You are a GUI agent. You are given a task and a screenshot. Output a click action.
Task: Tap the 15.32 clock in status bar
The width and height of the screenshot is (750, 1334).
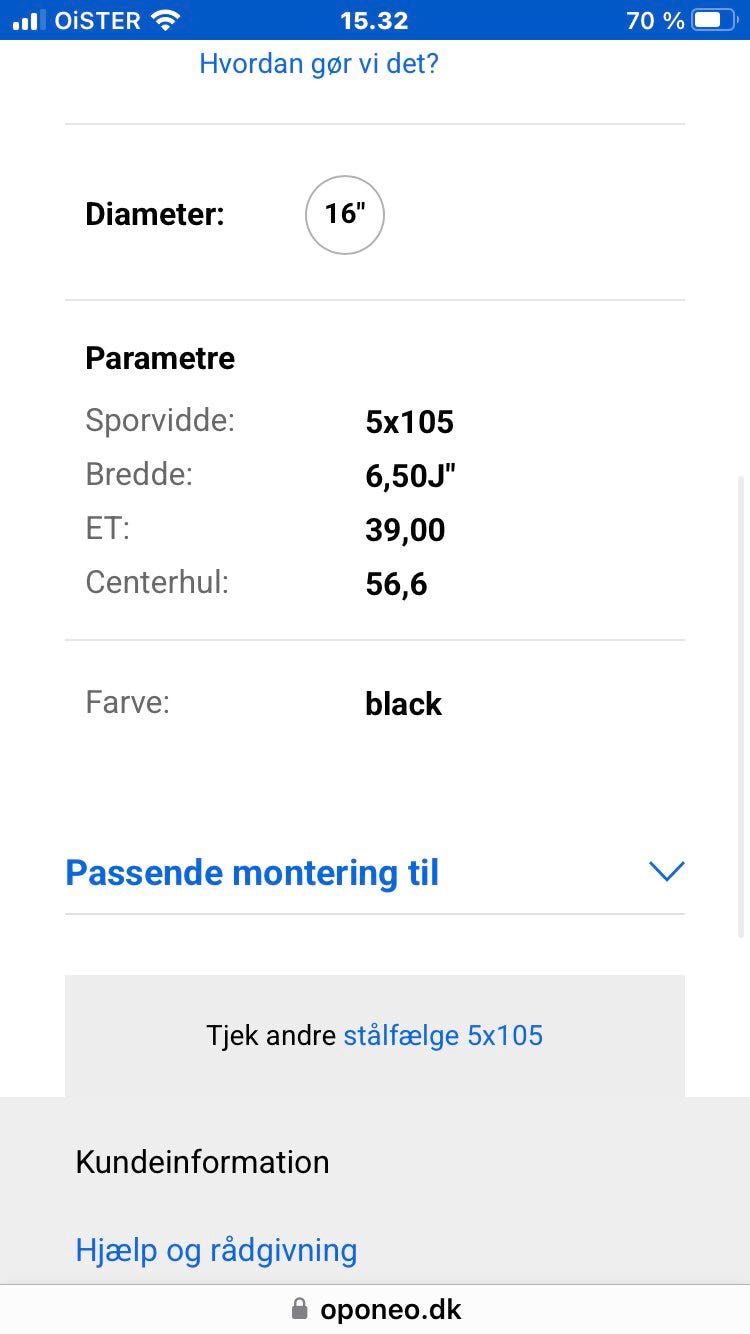(x=374, y=20)
